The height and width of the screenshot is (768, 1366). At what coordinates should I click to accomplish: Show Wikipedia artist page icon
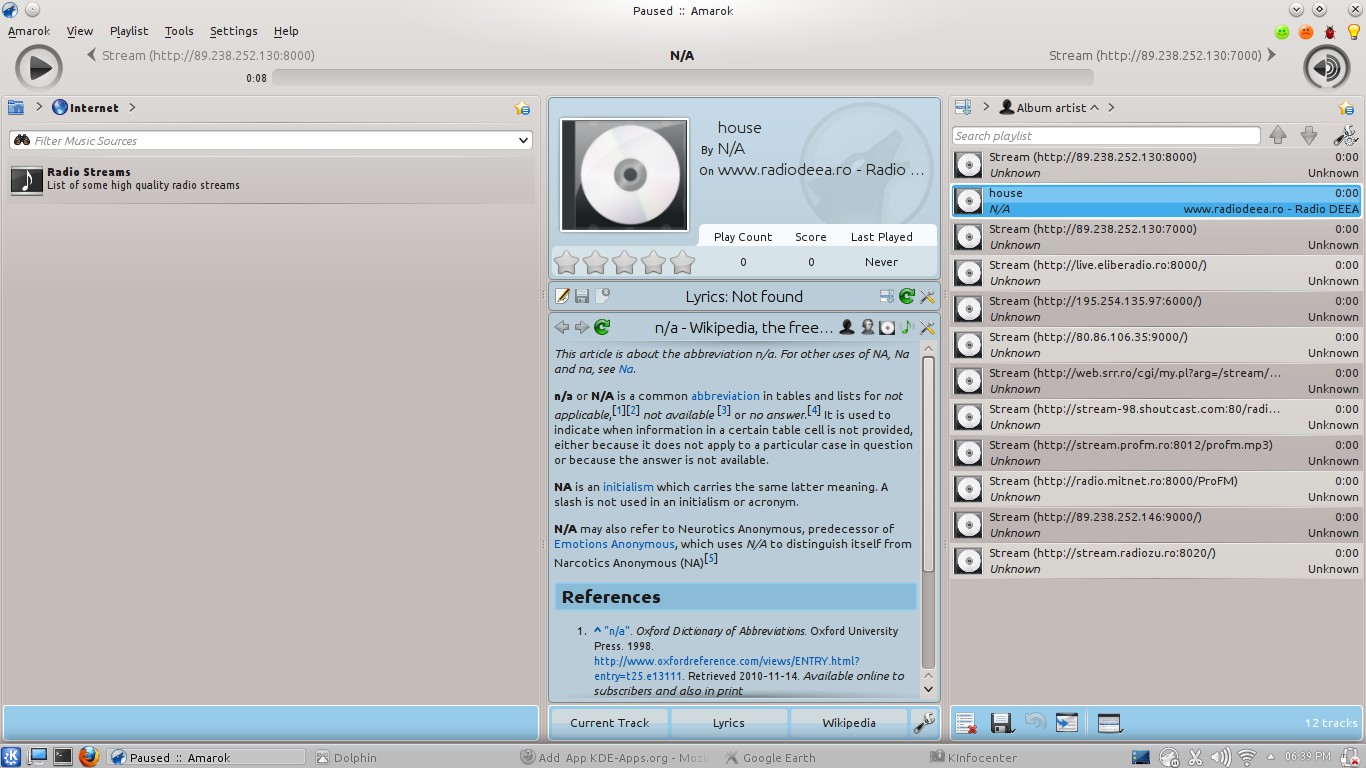(847, 327)
